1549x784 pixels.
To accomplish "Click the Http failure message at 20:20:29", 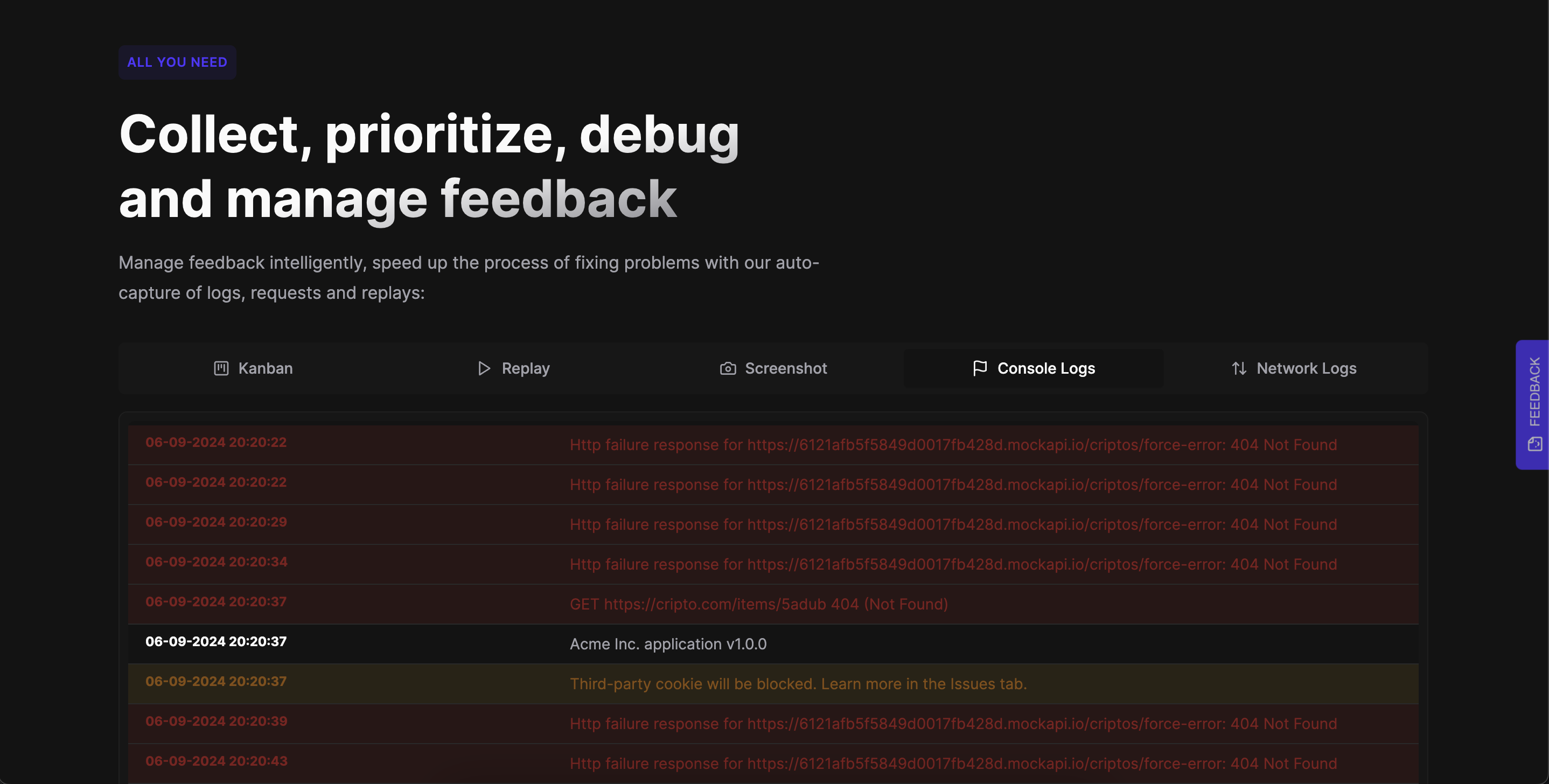I will pyautogui.click(x=953, y=524).
